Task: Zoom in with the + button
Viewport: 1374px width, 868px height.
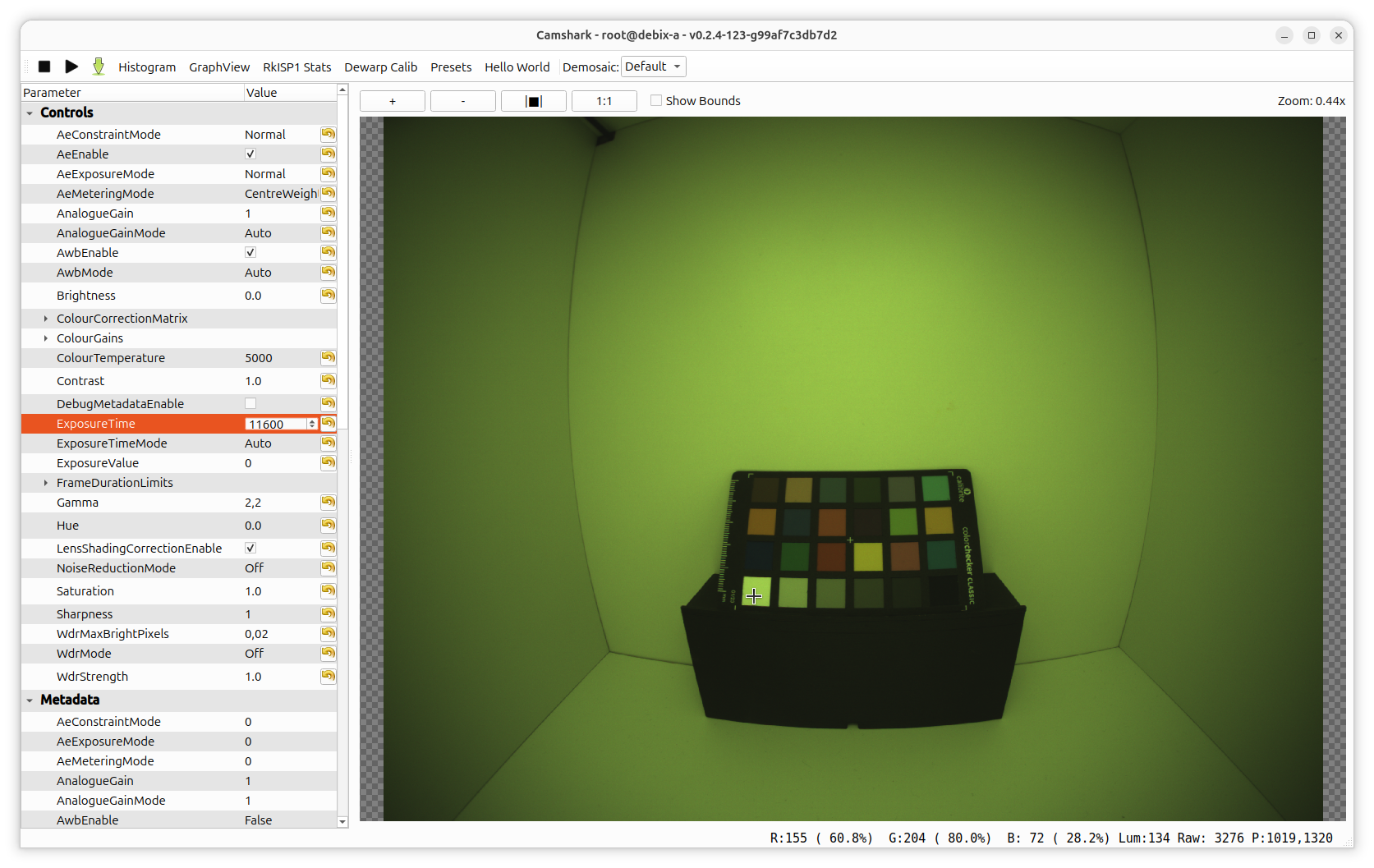Action: (x=393, y=101)
